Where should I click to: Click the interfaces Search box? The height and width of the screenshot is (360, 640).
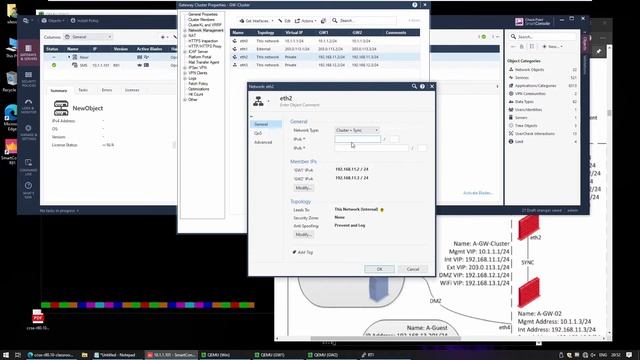363,20
